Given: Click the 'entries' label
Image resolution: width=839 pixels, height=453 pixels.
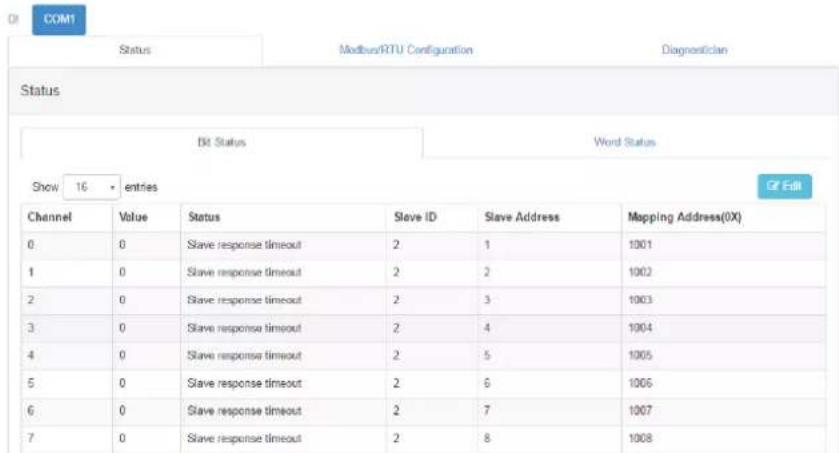Looking at the screenshot, I should point(141,187).
